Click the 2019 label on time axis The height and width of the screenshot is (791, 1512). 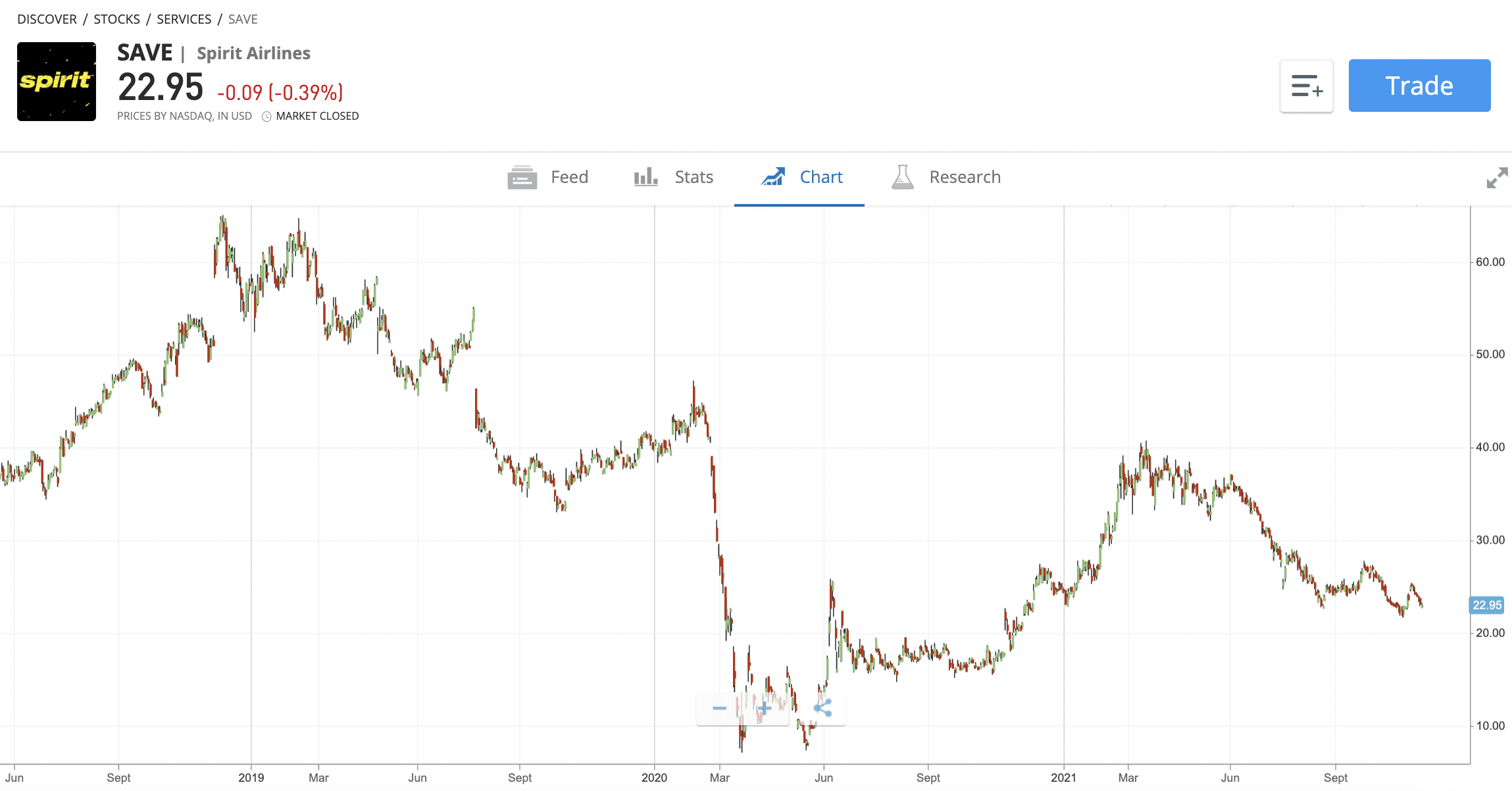tap(251, 777)
